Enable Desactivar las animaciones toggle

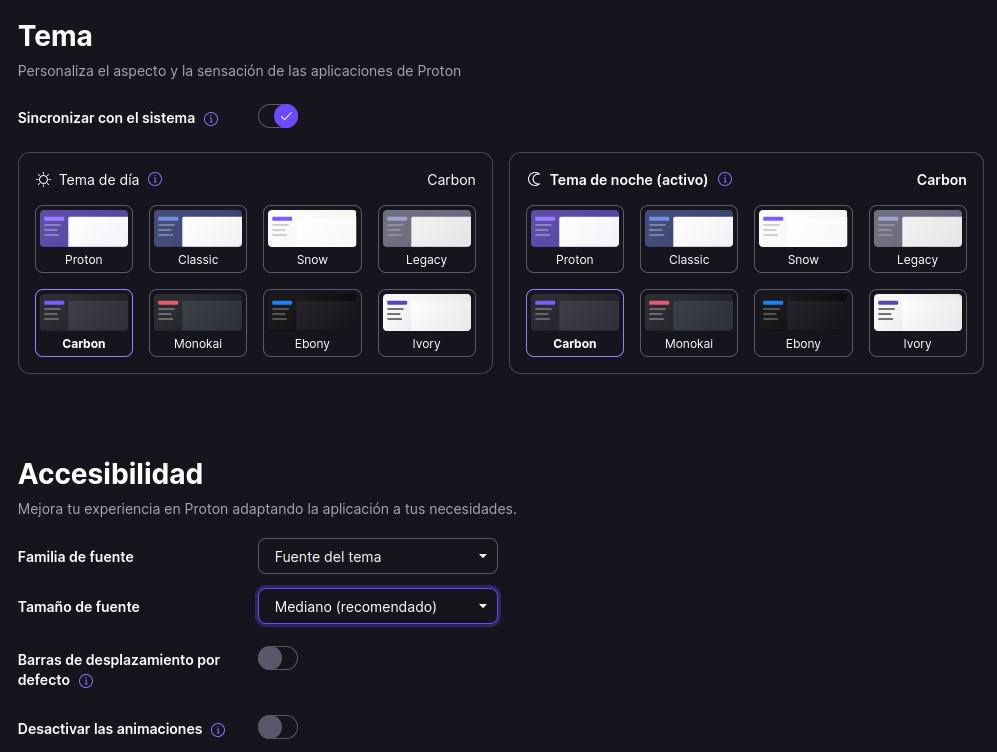coord(278,727)
